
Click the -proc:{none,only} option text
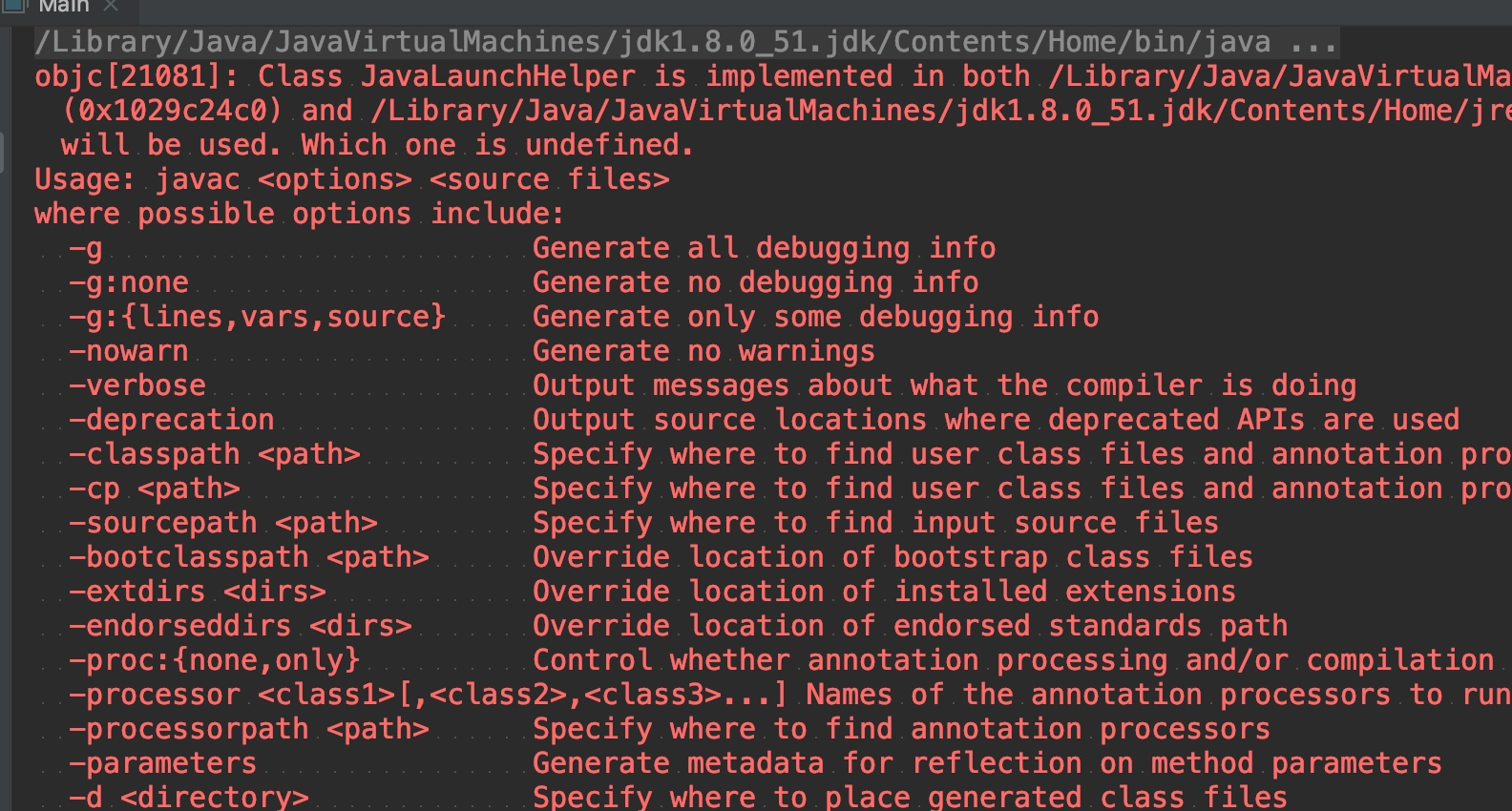pyautogui.click(x=215, y=661)
